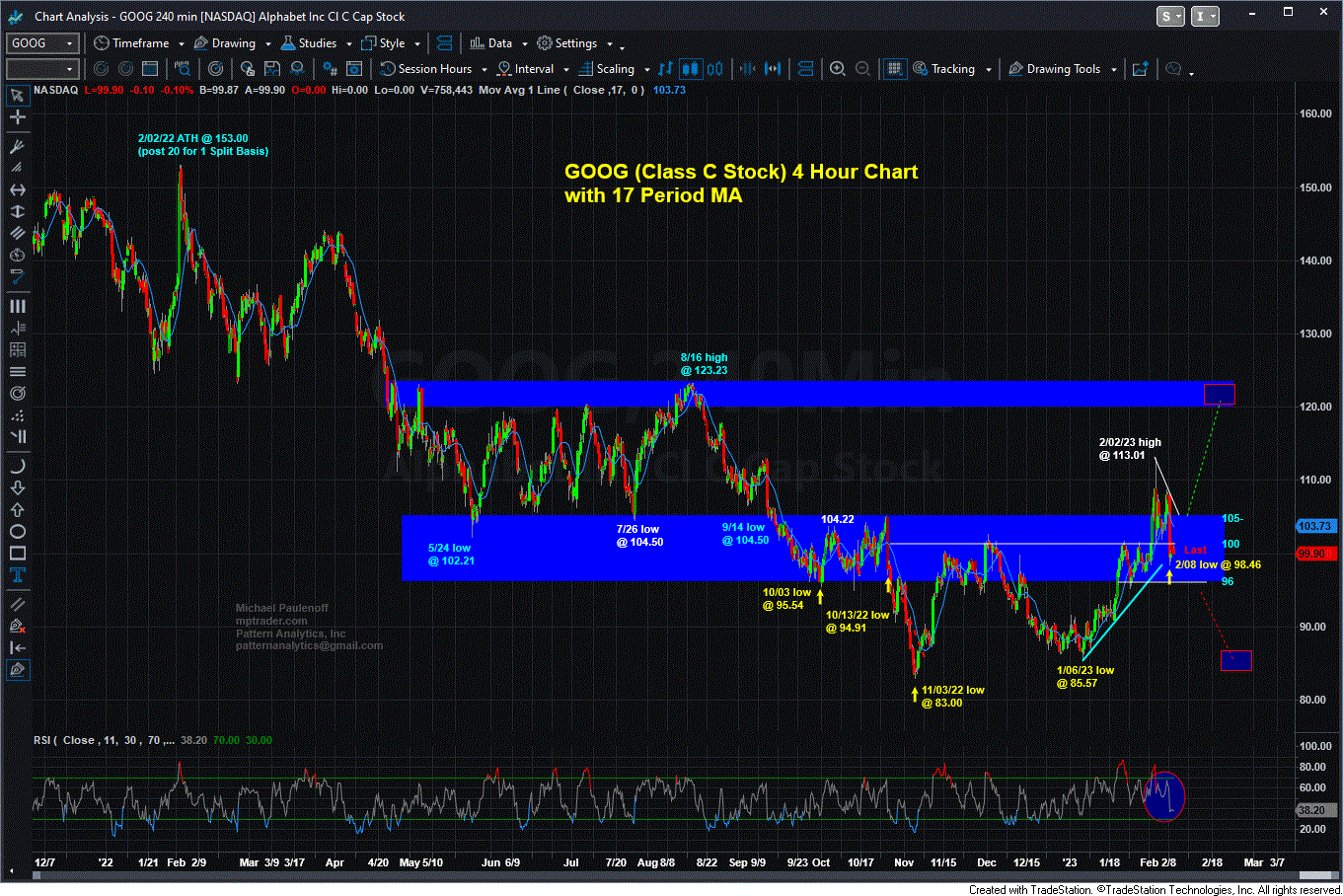This screenshot has height=896, width=1343.
Task: Open the Data menu
Action: pos(498,43)
